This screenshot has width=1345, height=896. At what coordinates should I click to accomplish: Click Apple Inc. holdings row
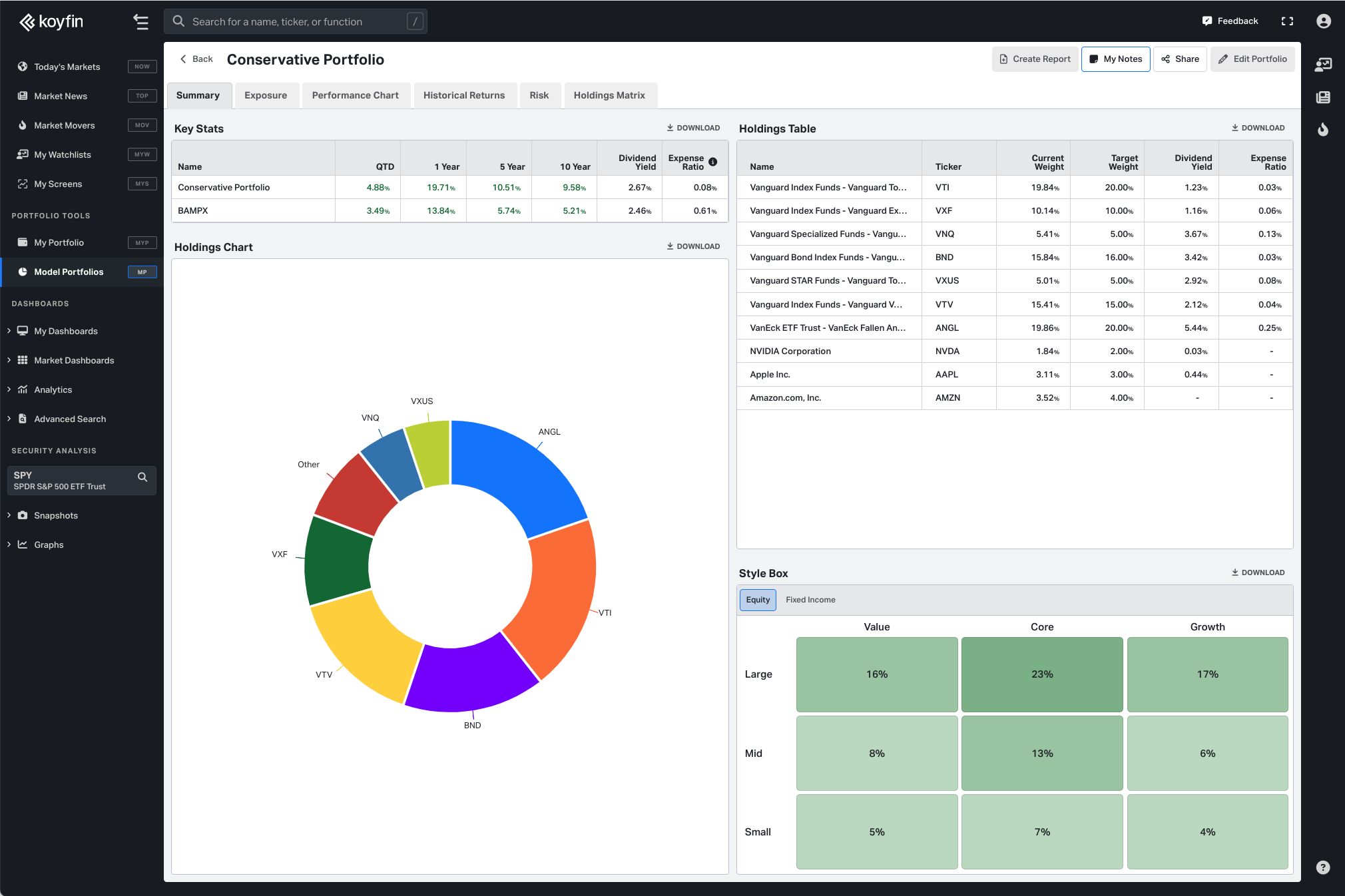point(1015,374)
